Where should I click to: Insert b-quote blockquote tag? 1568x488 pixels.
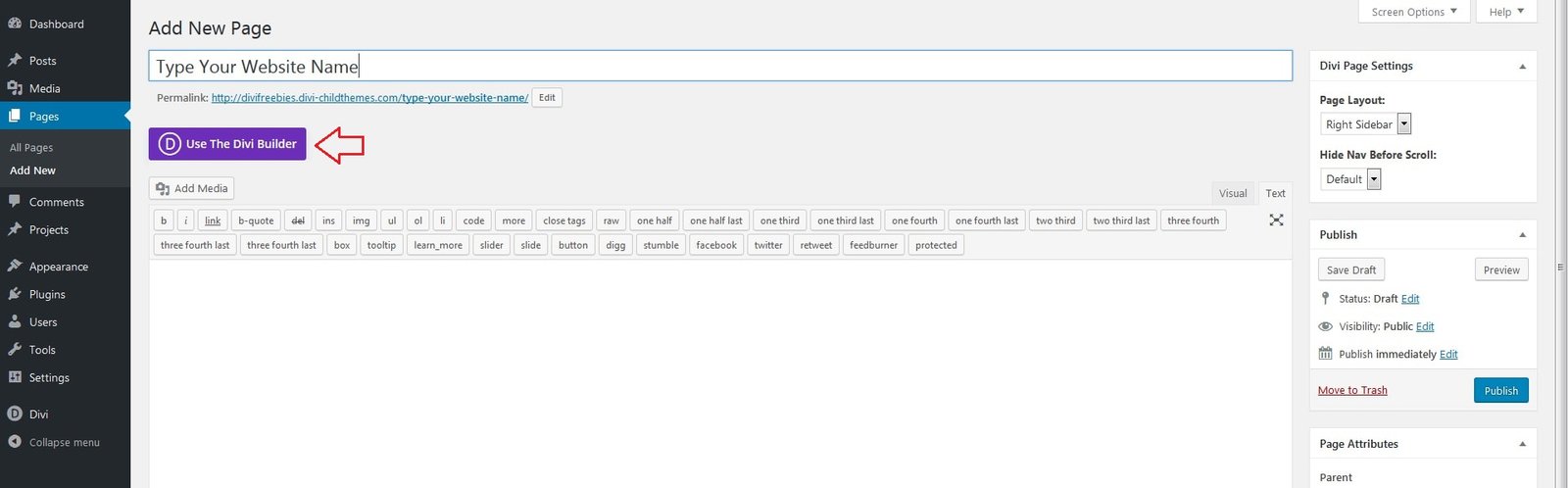256,220
